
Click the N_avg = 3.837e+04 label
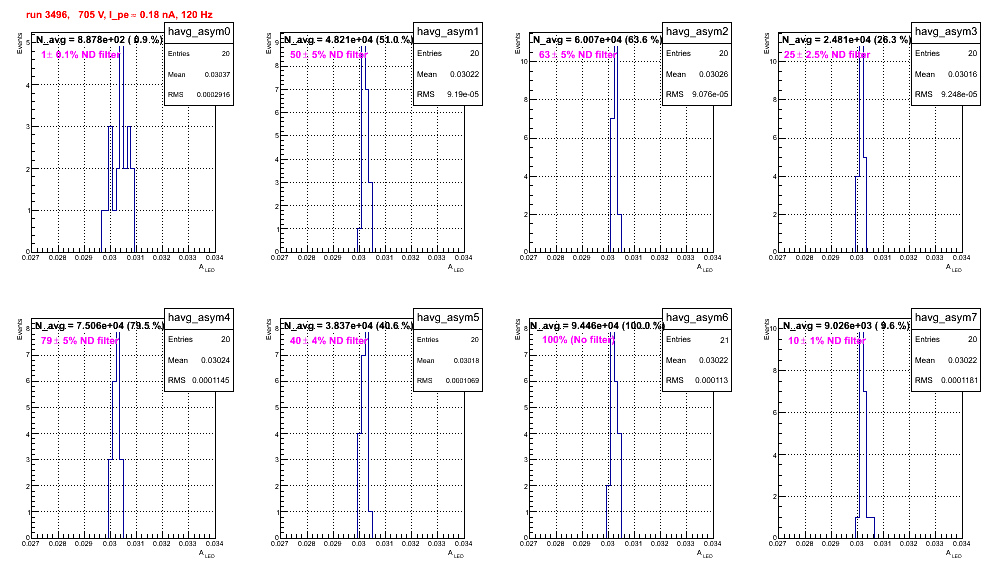pos(348,326)
